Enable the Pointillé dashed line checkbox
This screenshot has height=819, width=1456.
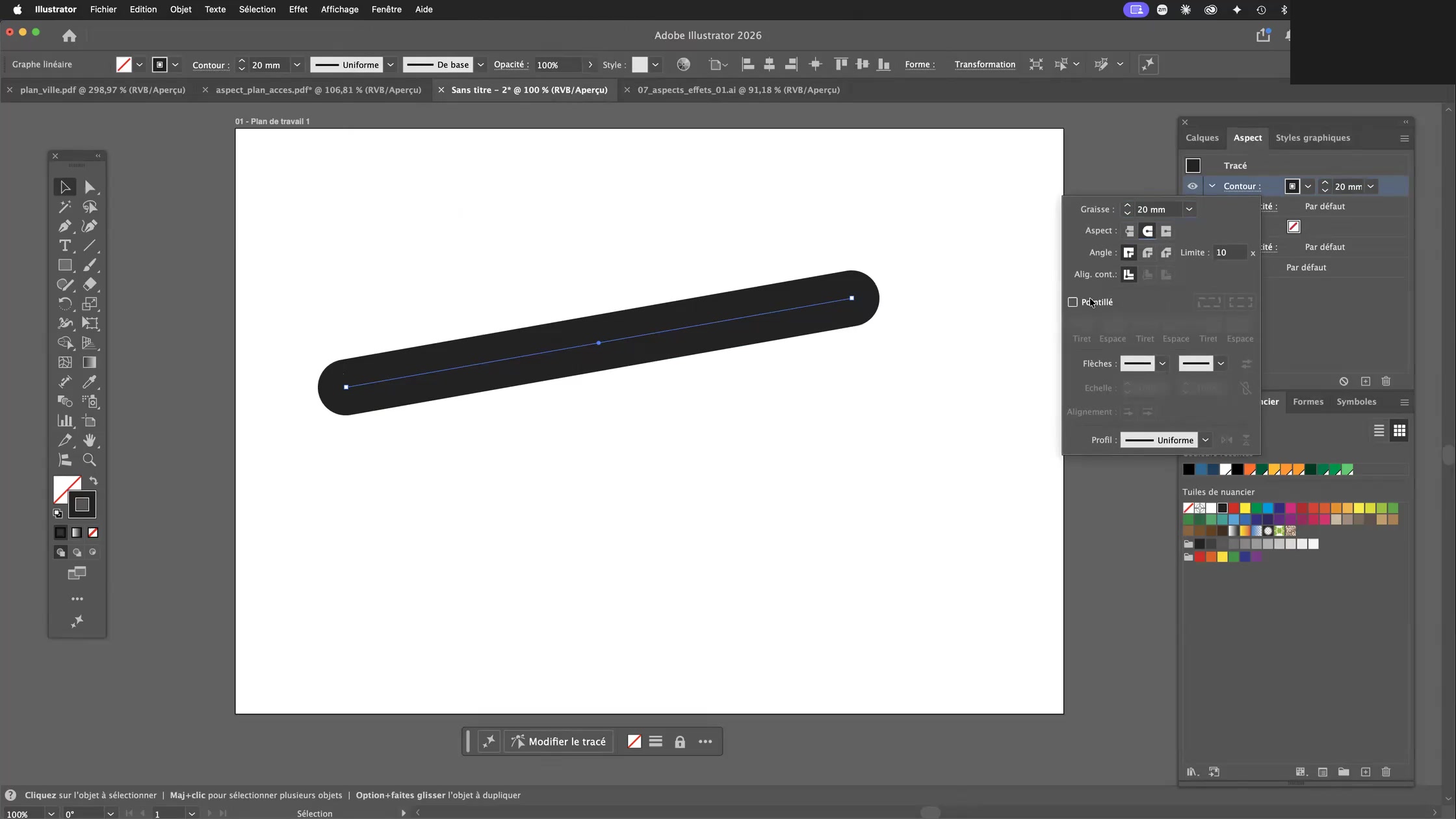pos(1072,302)
